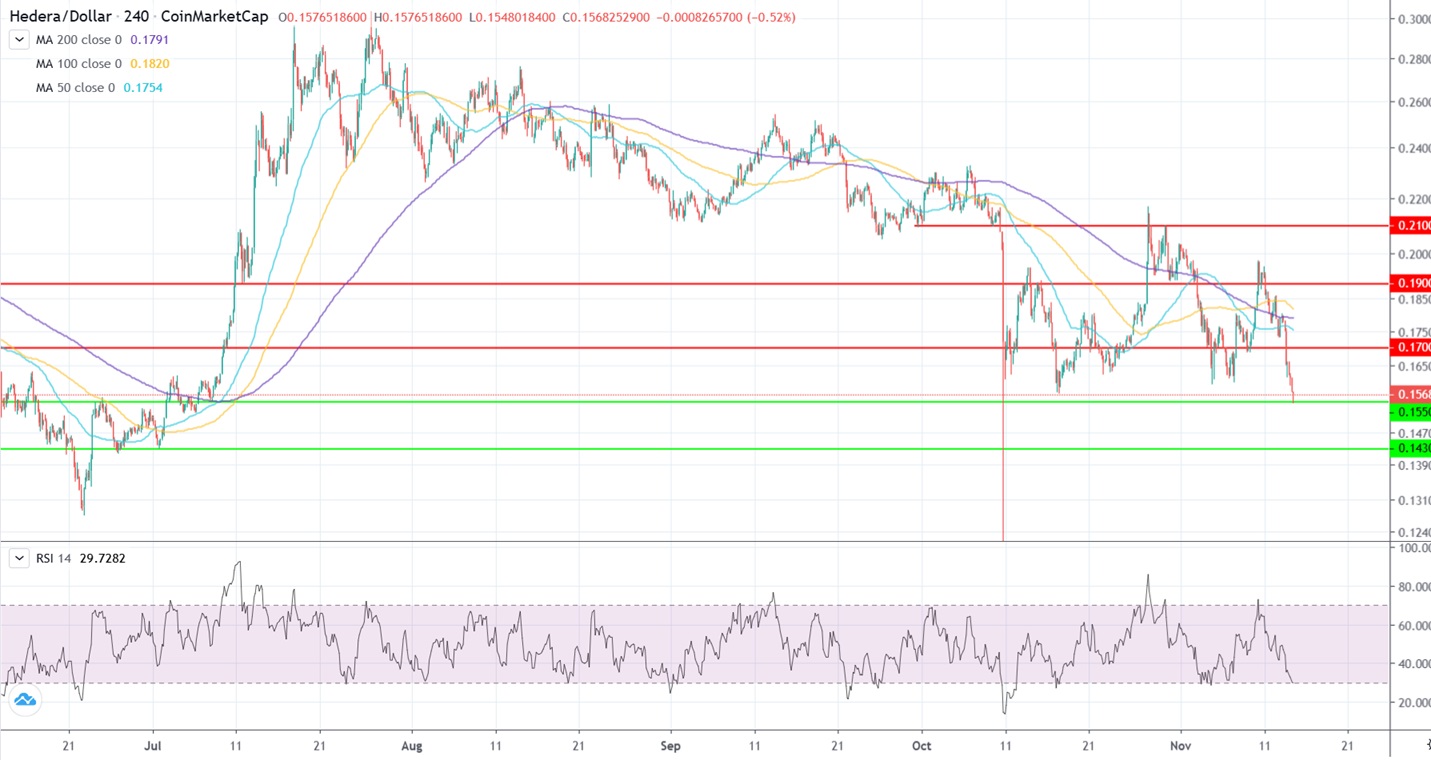Click the 0.1550 green price label
Image resolution: width=1431 pixels, height=760 pixels.
[1411, 412]
